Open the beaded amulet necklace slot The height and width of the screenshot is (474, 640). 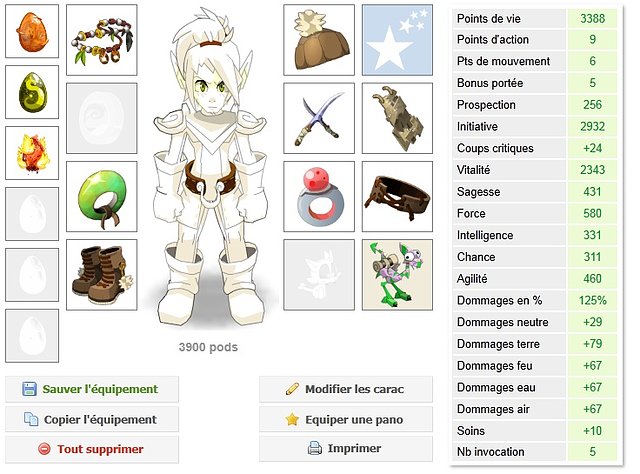[x=102, y=40]
